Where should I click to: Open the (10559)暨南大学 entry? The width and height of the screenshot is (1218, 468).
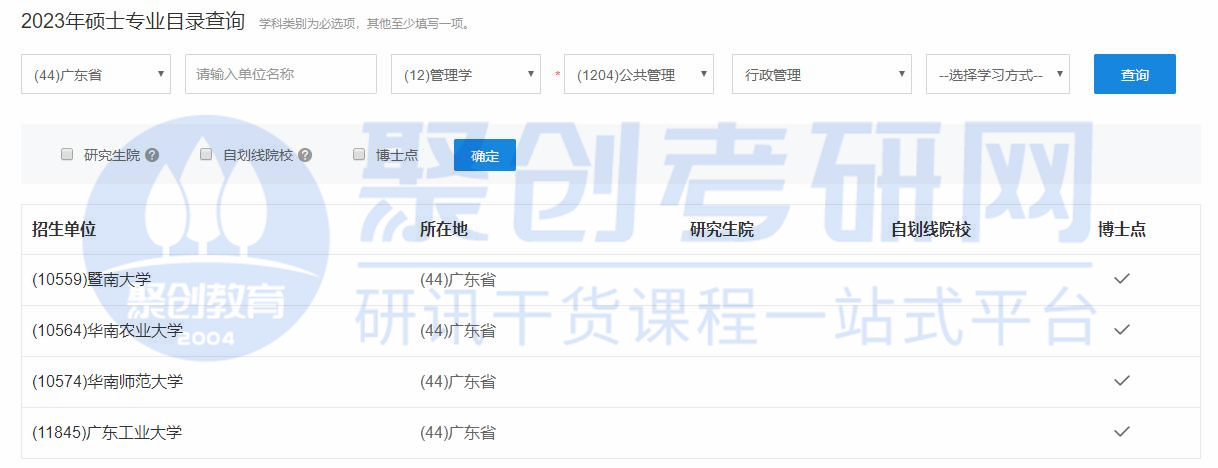(x=91, y=280)
